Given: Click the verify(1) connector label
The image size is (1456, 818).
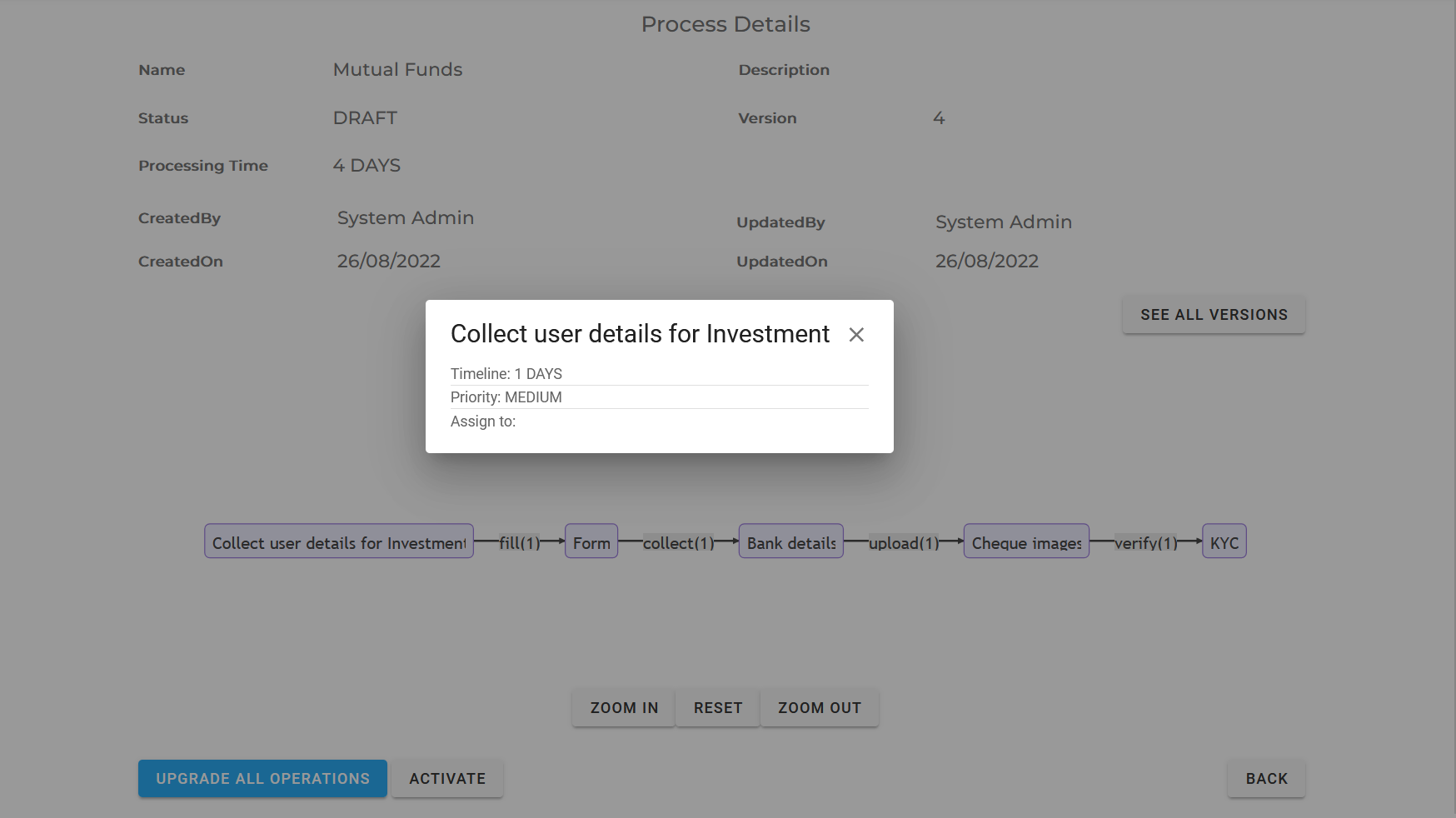Looking at the screenshot, I should click(1145, 543).
